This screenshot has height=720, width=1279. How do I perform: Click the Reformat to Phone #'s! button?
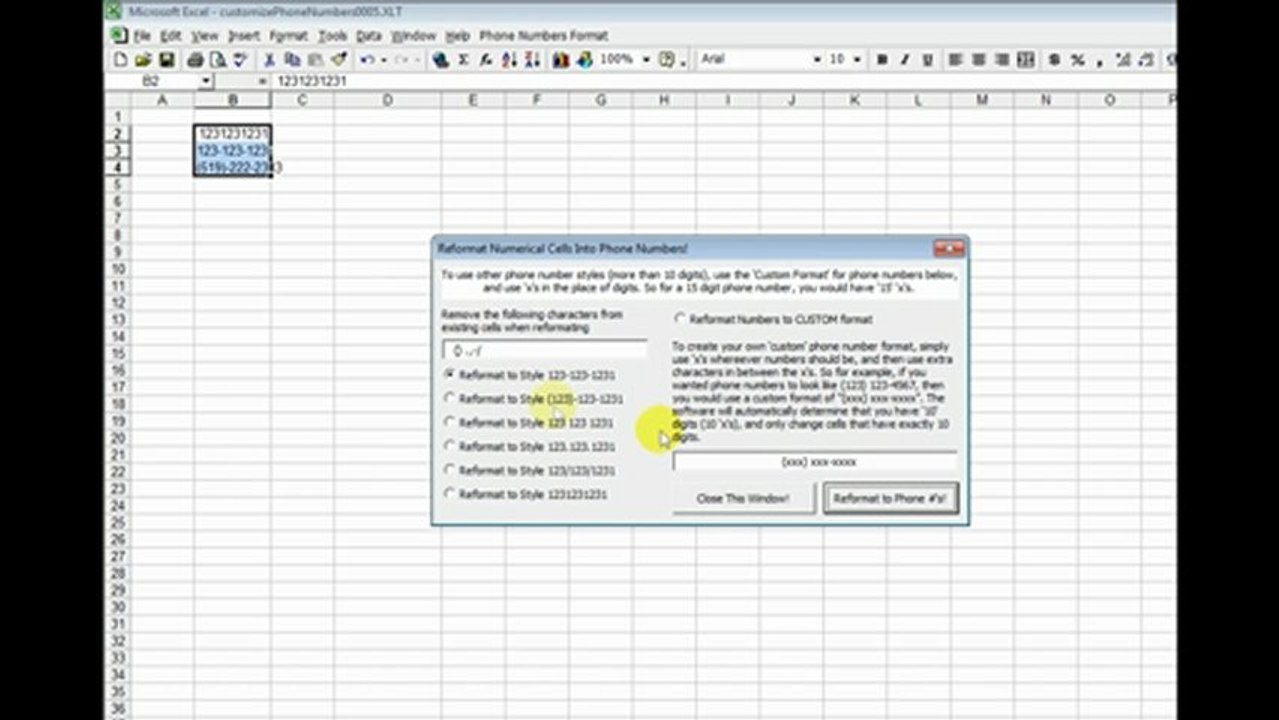[x=890, y=498]
